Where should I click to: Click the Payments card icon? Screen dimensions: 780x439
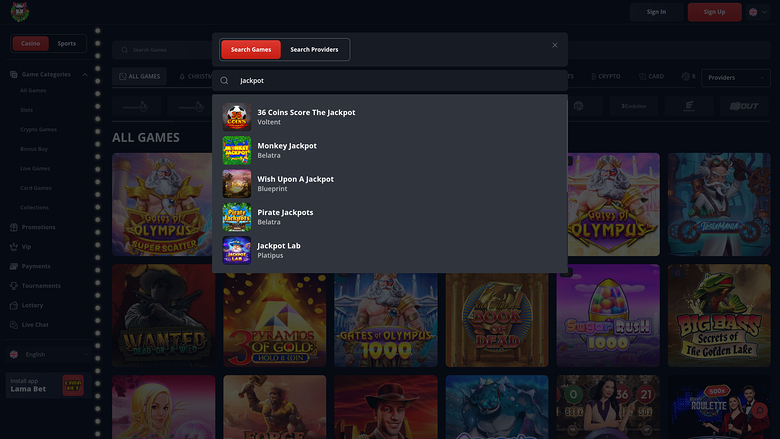tap(14, 266)
